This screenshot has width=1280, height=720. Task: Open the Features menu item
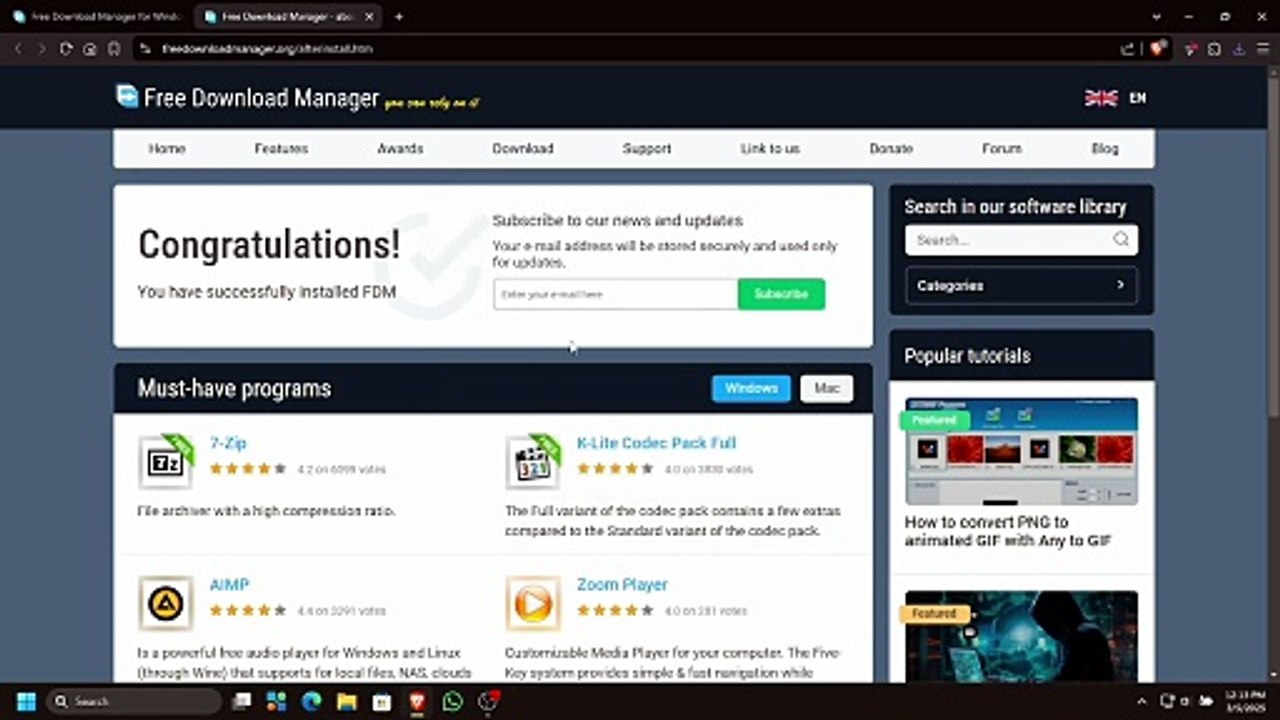click(x=281, y=148)
